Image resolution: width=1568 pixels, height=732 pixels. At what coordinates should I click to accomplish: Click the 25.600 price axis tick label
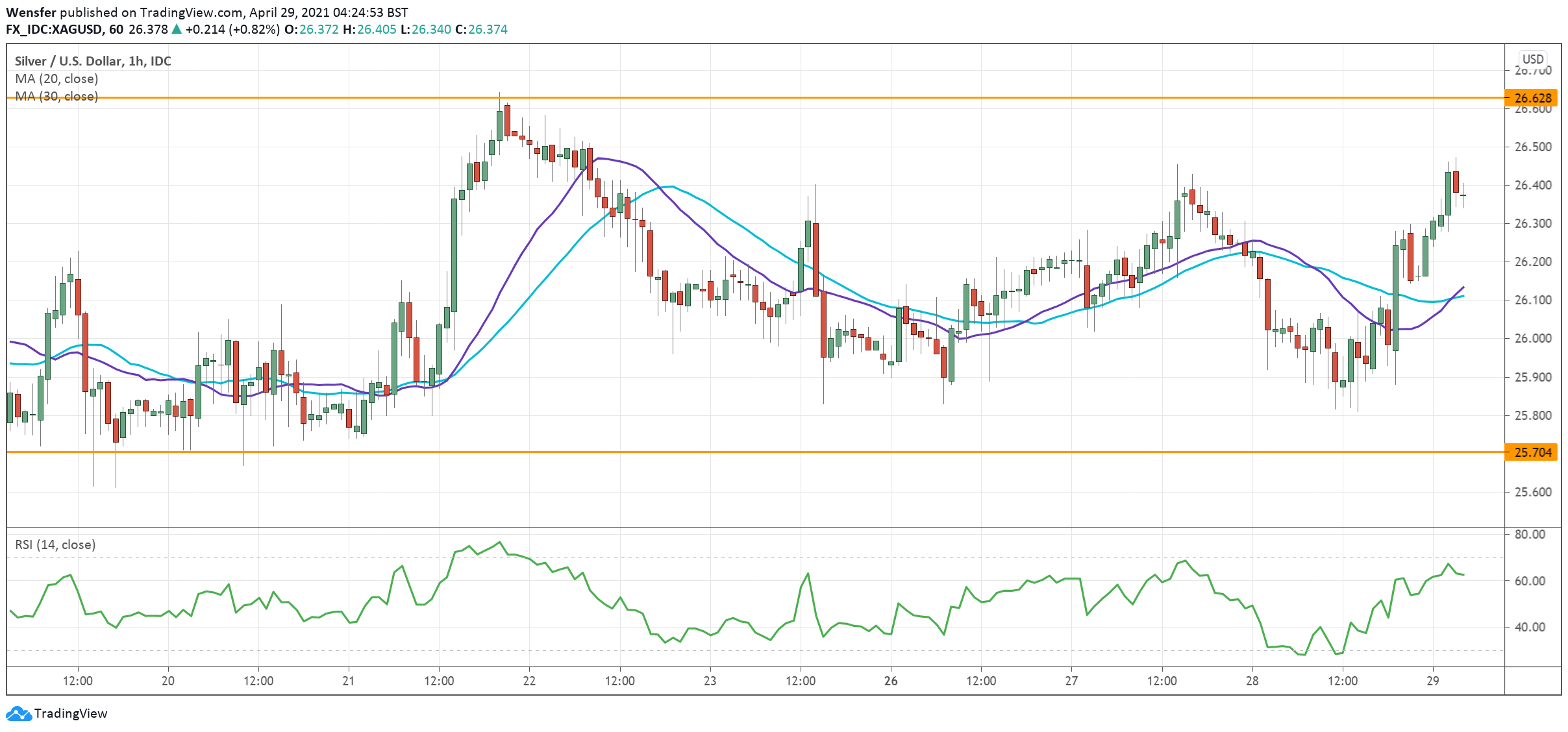pos(1532,492)
